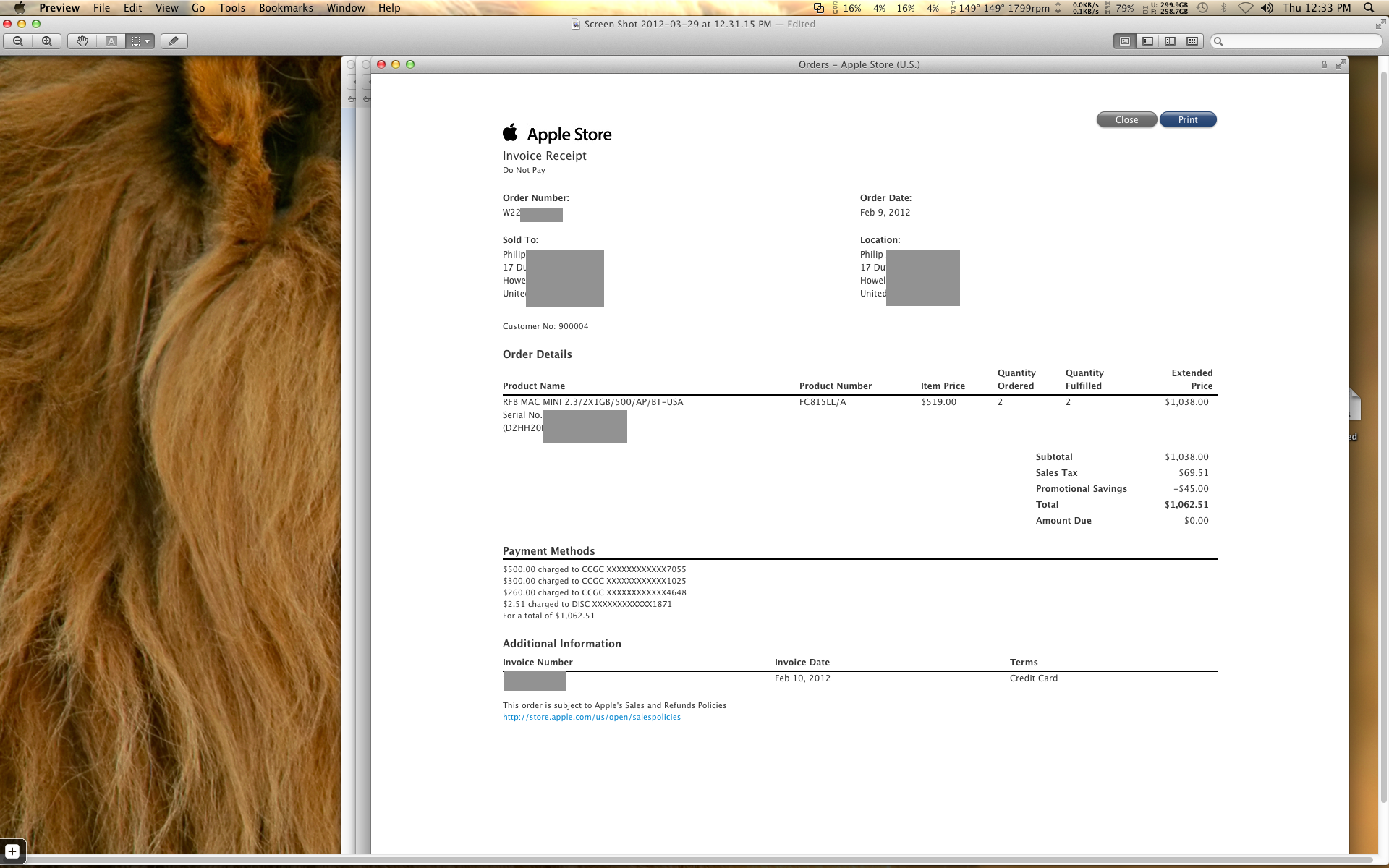Viewport: 1389px width, 868px height.
Task: Open the Preview application menu
Action: (x=59, y=8)
